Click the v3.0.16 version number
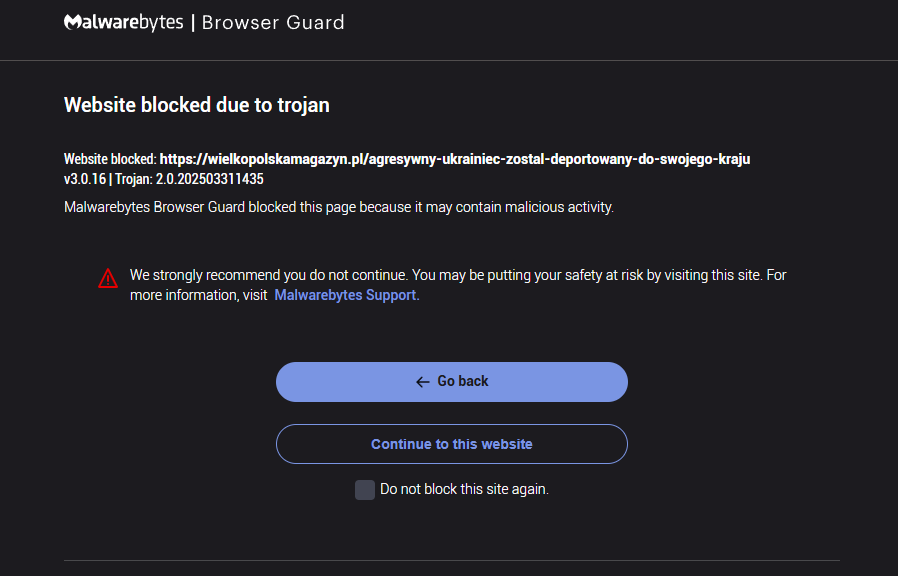The height and width of the screenshot is (576, 898). (x=84, y=179)
